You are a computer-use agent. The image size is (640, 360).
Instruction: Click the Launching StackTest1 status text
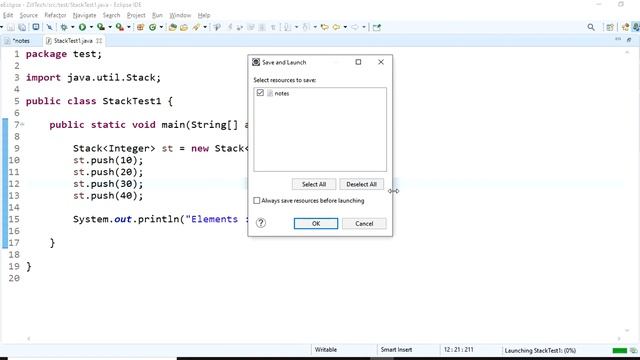[x=540, y=350]
